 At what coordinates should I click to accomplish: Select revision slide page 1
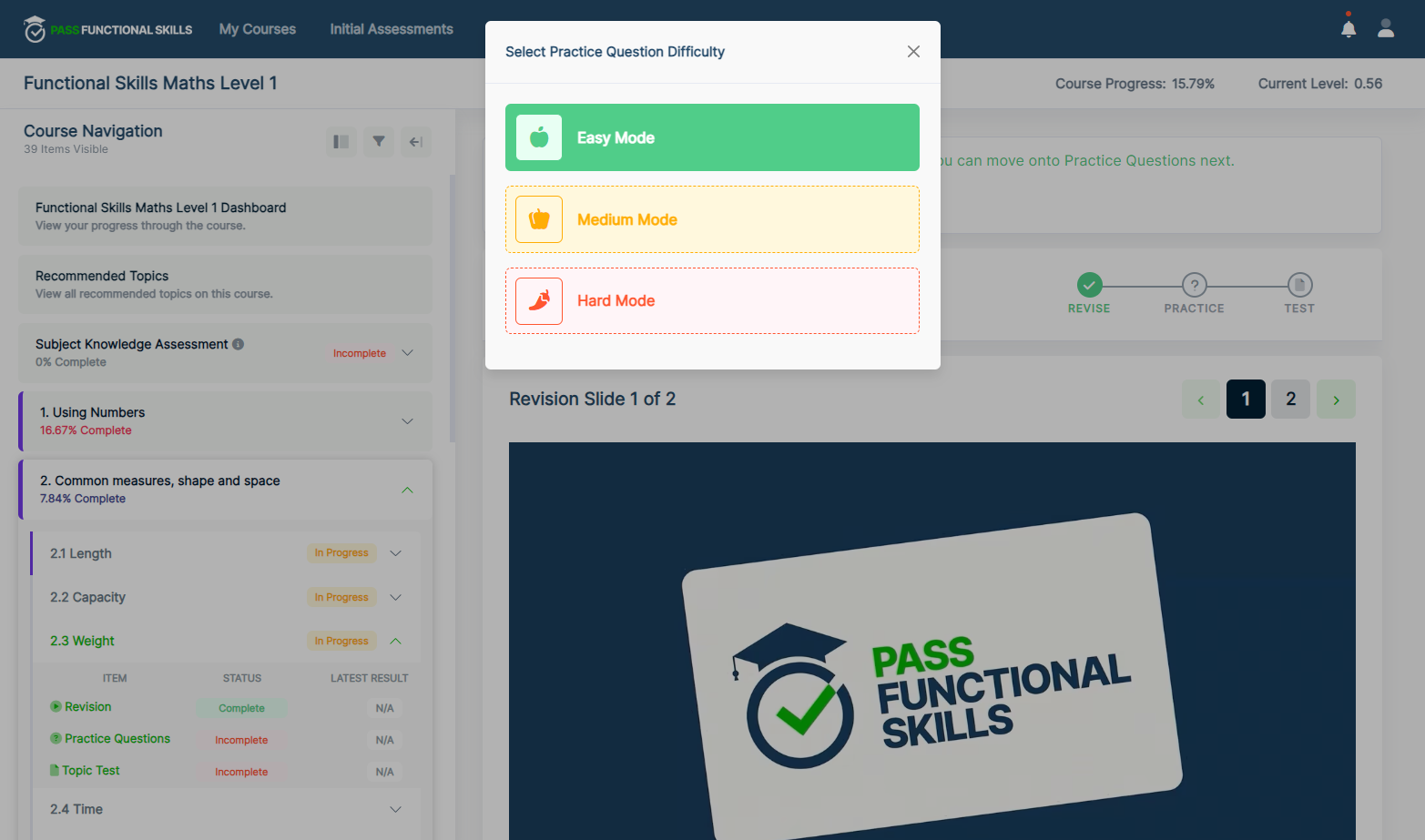click(x=1246, y=400)
